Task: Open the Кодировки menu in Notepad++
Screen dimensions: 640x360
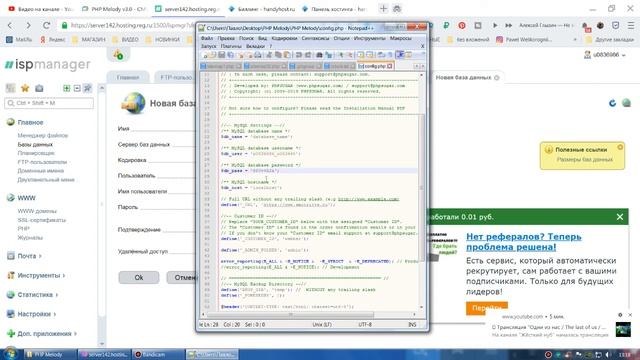Action: pyautogui.click(x=284, y=38)
